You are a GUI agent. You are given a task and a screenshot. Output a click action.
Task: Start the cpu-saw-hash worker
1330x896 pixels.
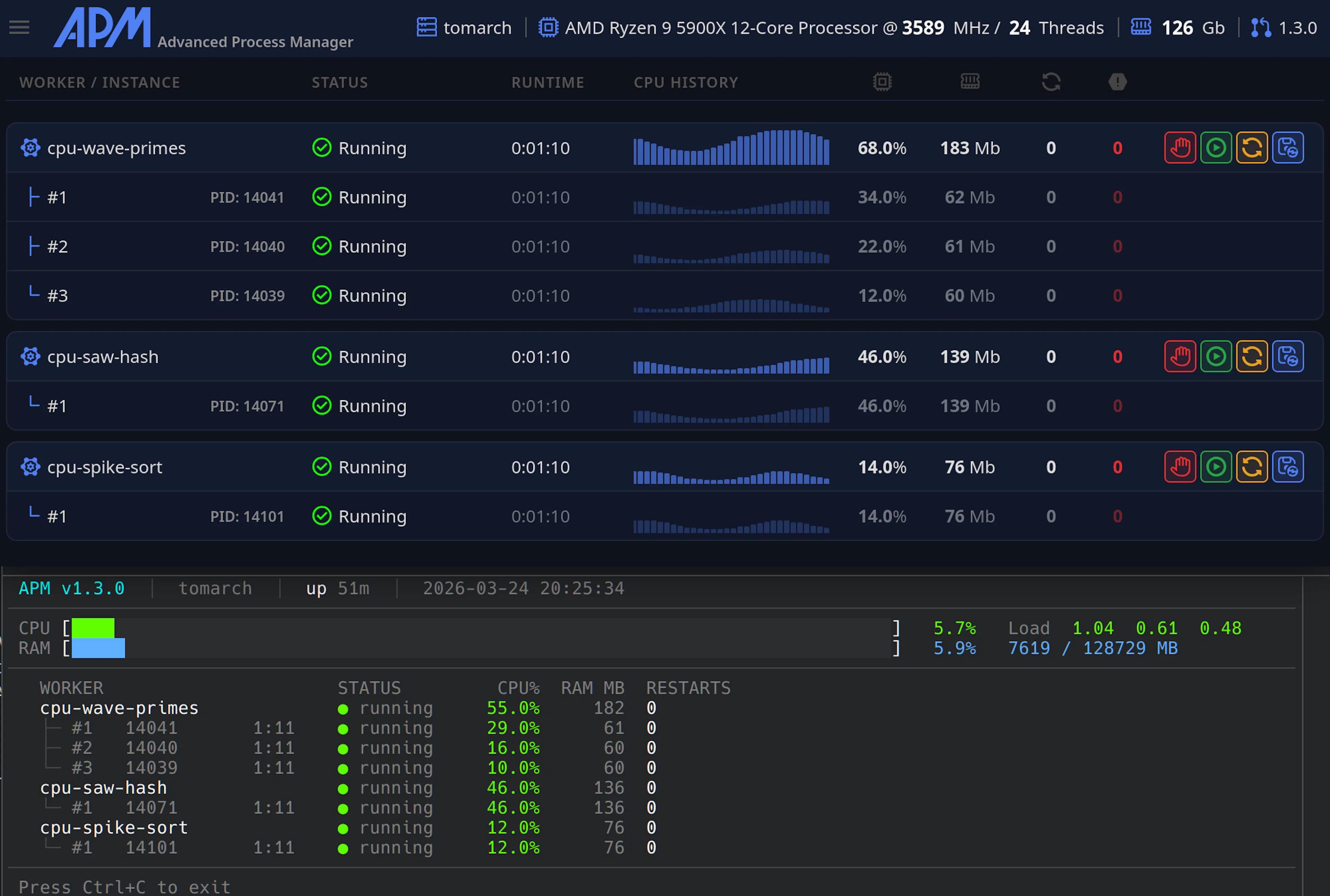[x=1216, y=356]
